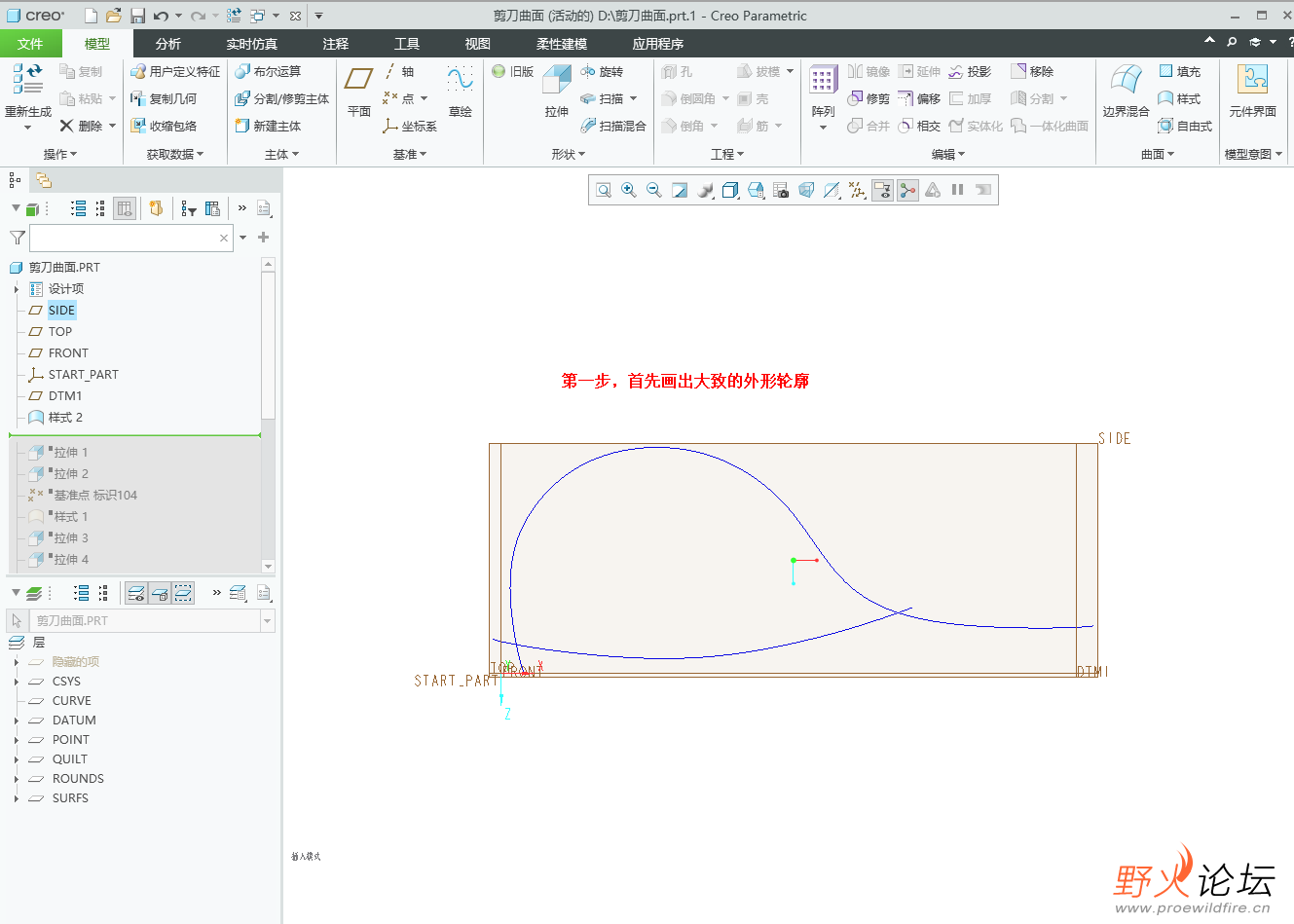Screen dimensions: 1294x924
Task: Click the Zoom Out magnifier icon
Action: [654, 190]
